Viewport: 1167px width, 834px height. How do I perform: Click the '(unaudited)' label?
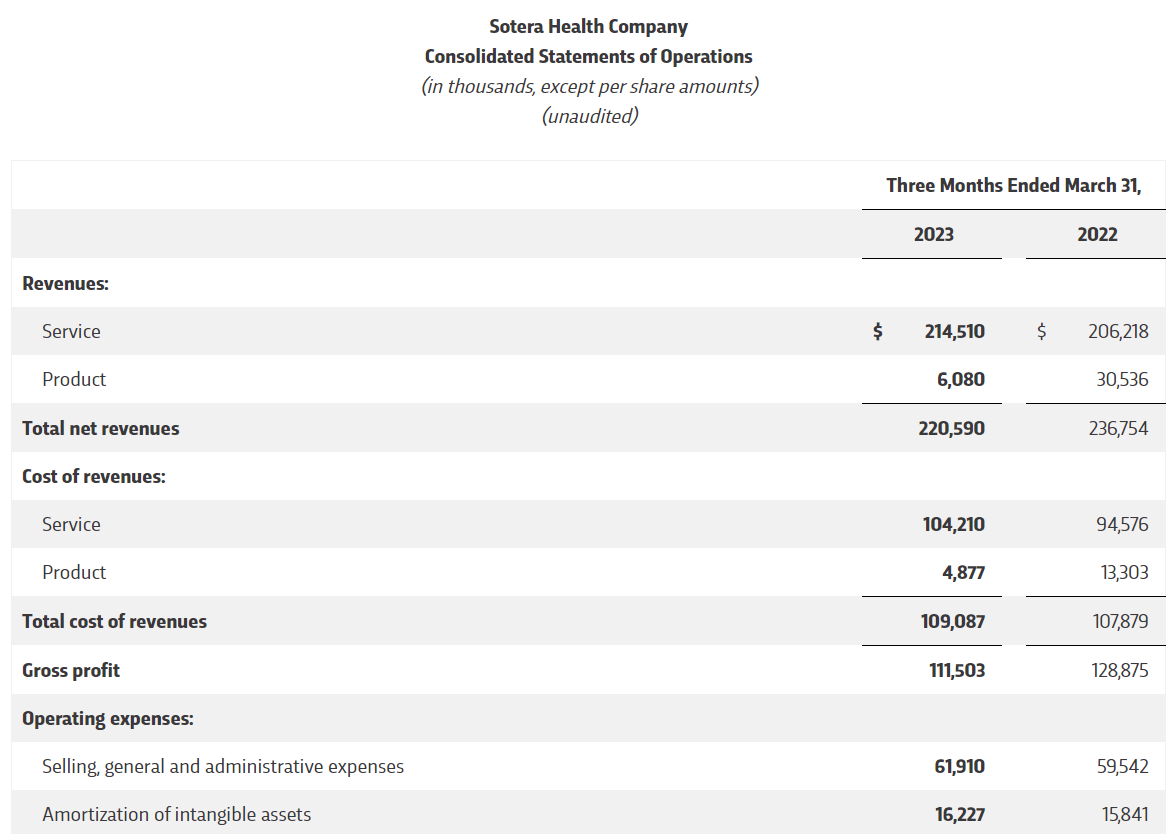point(589,116)
